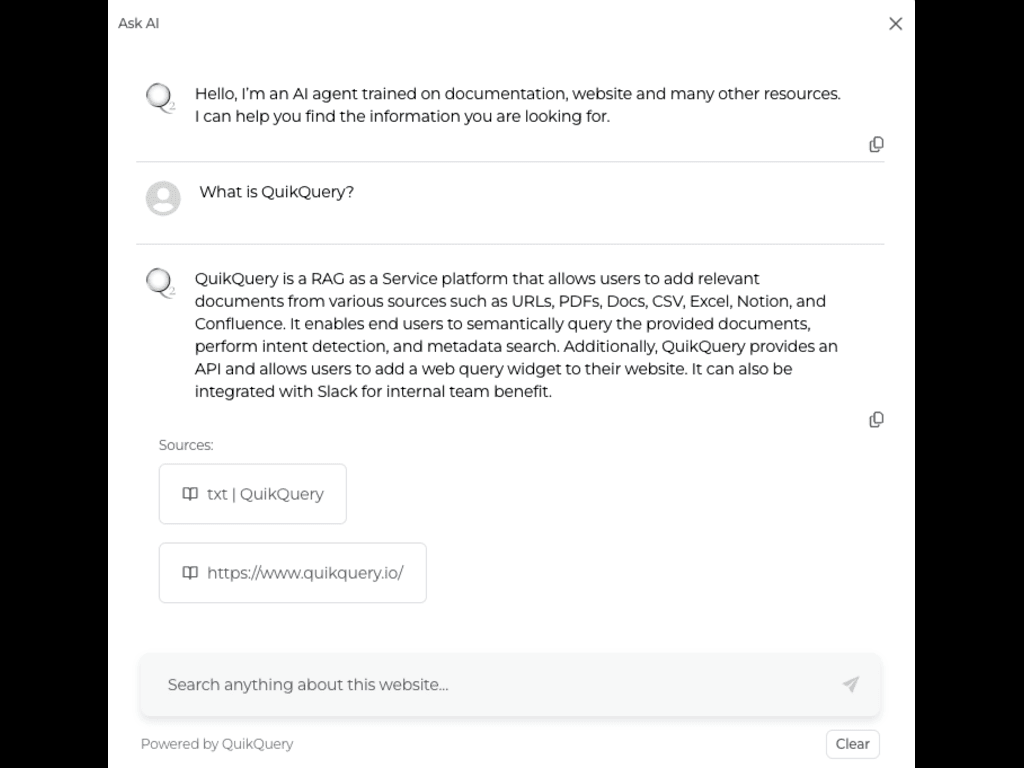This screenshot has height=768, width=1024.
Task: Copy the AI greeting message
Action: click(x=876, y=145)
